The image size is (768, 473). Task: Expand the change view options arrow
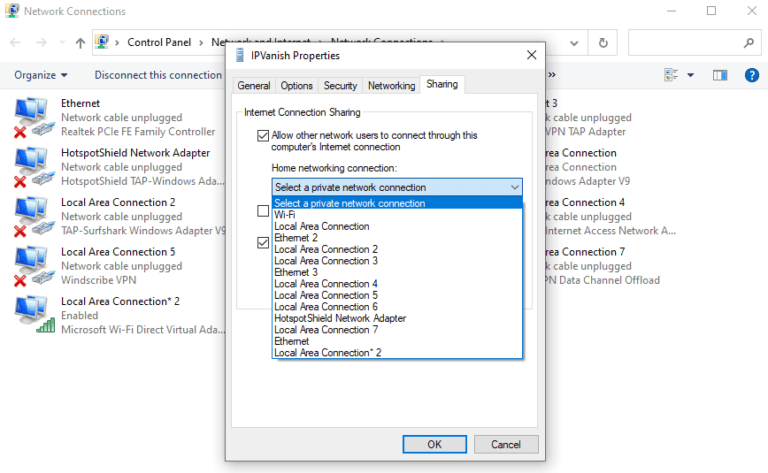690,75
